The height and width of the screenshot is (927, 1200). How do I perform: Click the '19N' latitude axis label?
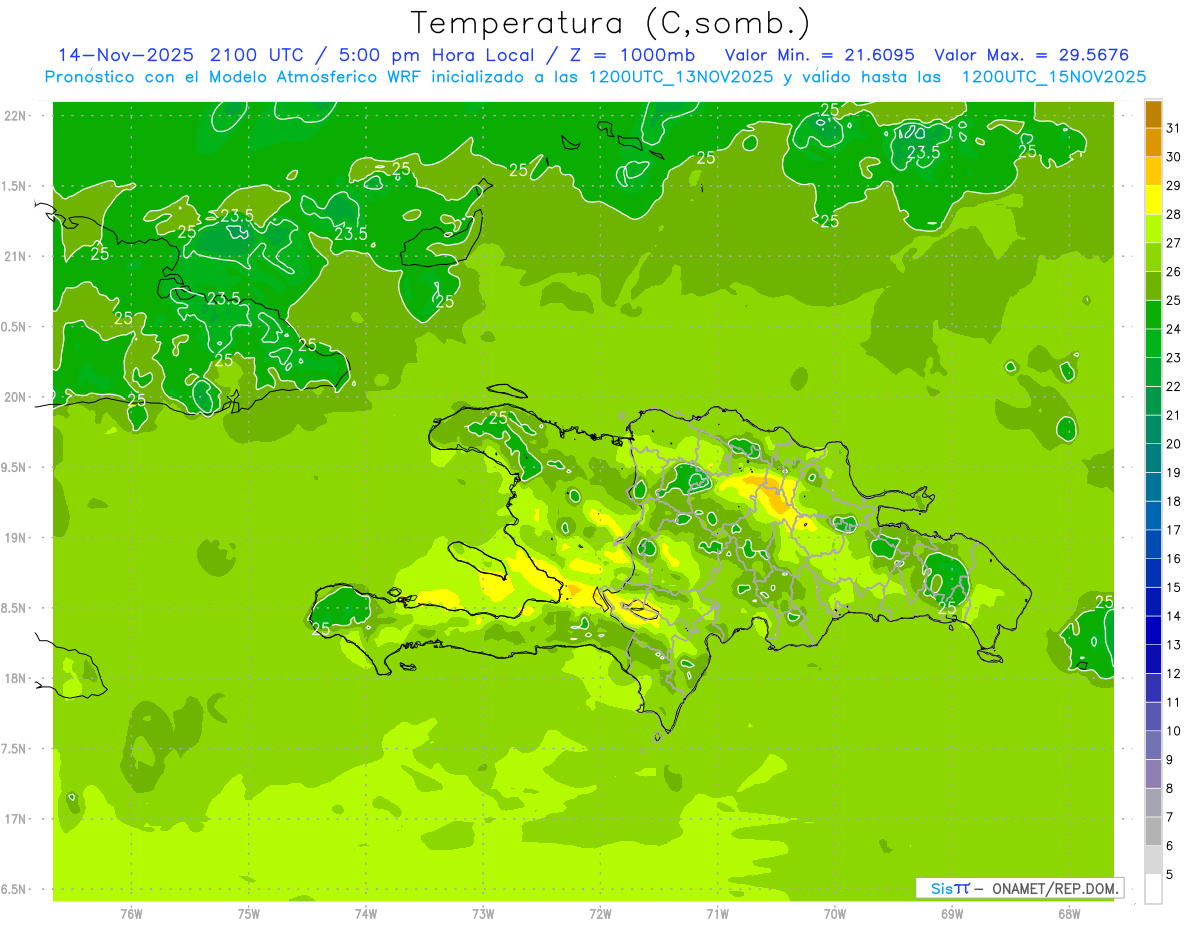click(x=16, y=537)
